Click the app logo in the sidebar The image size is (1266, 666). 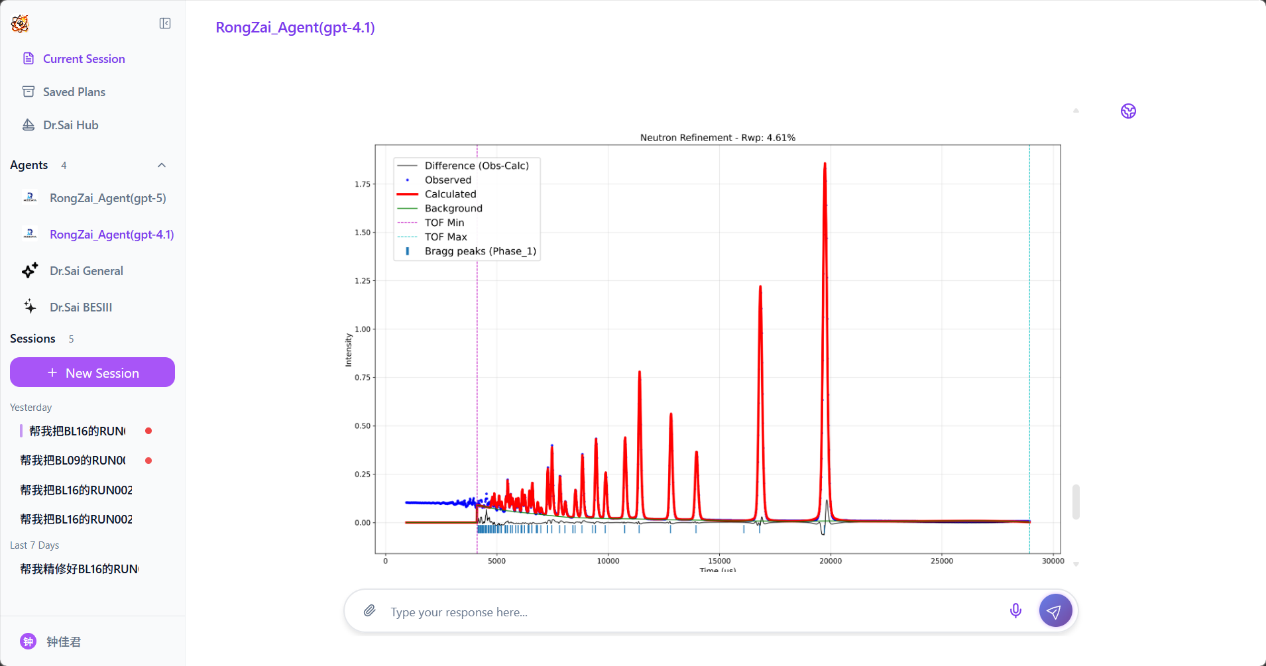tap(20, 24)
